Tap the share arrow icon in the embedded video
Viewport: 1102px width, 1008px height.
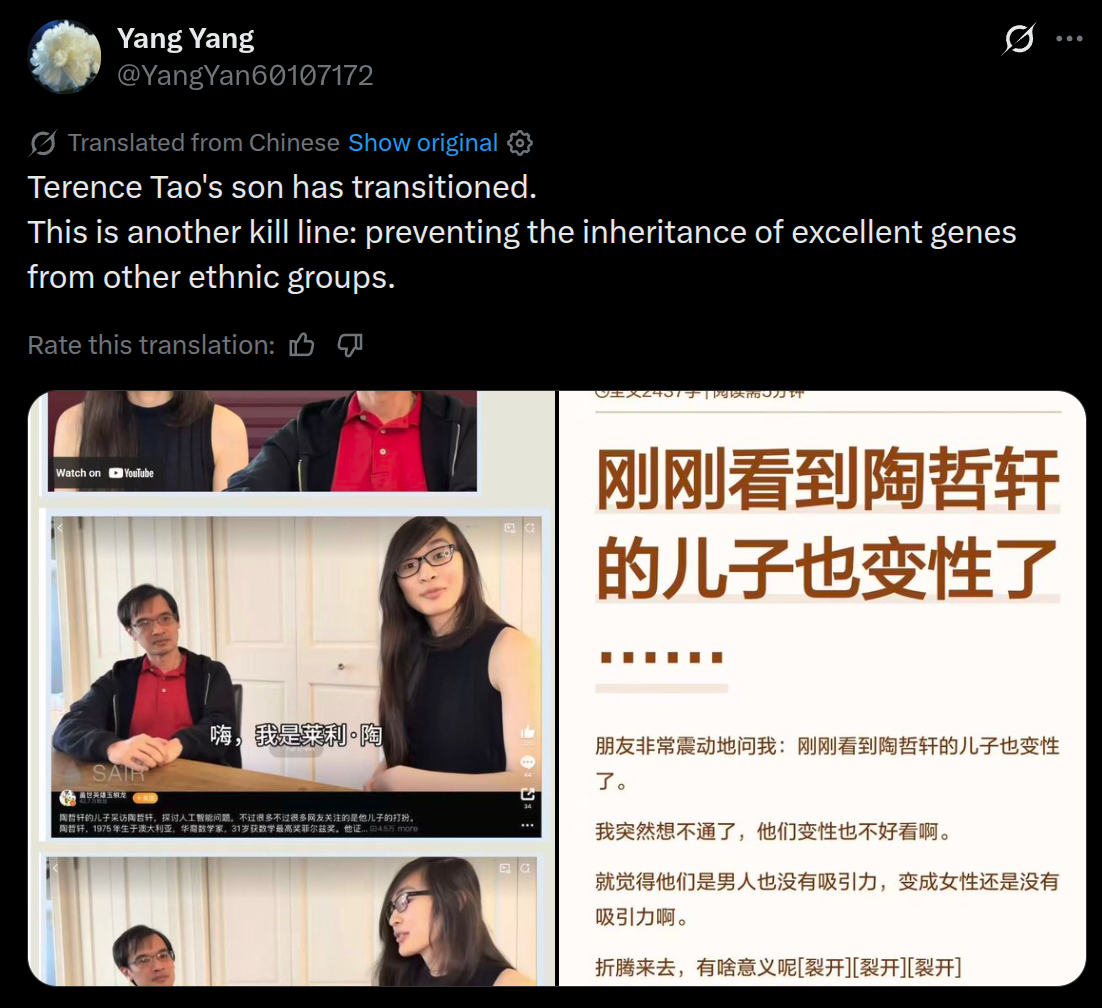click(527, 794)
